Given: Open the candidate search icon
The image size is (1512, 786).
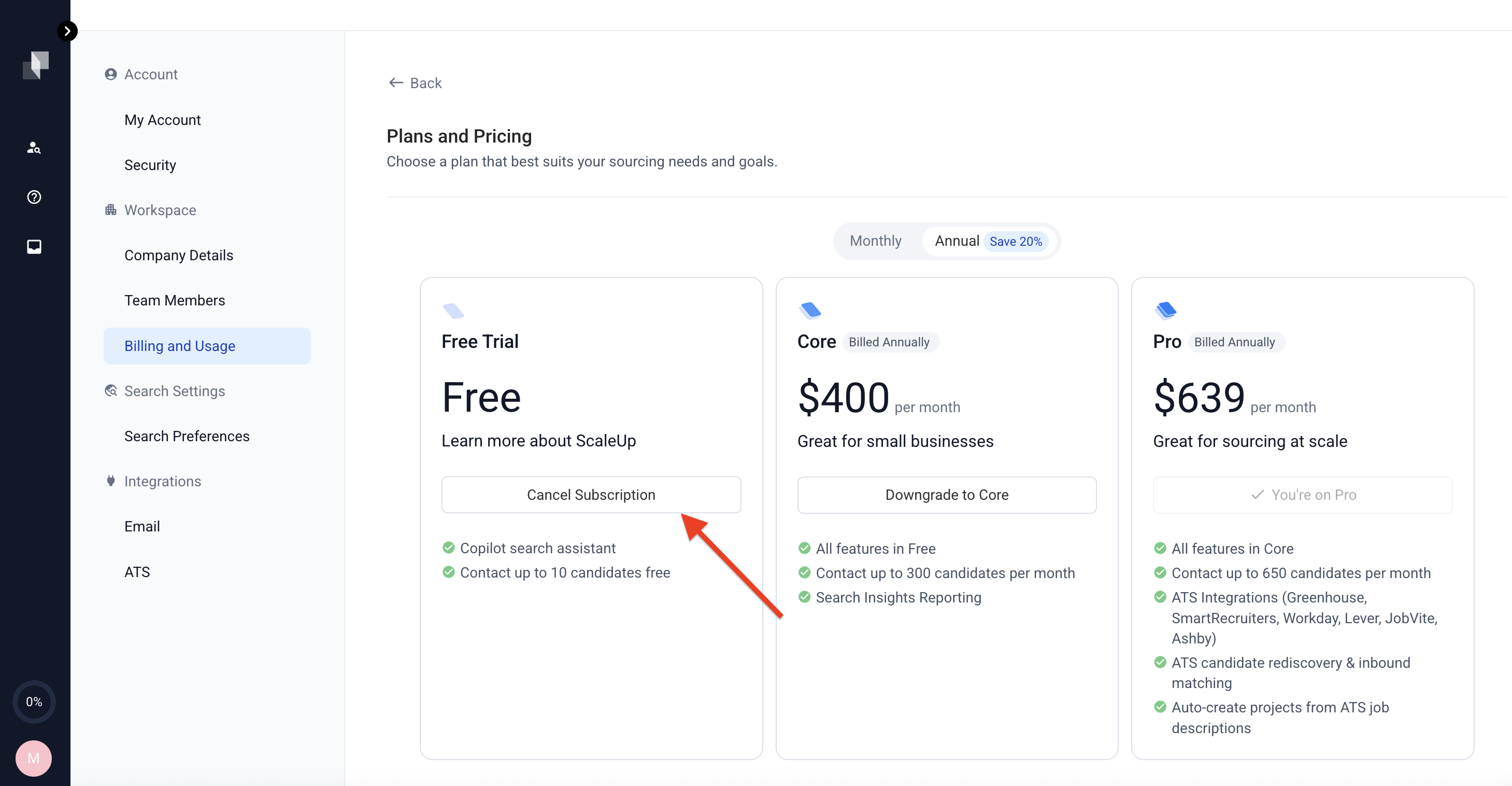Looking at the screenshot, I should click(34, 147).
